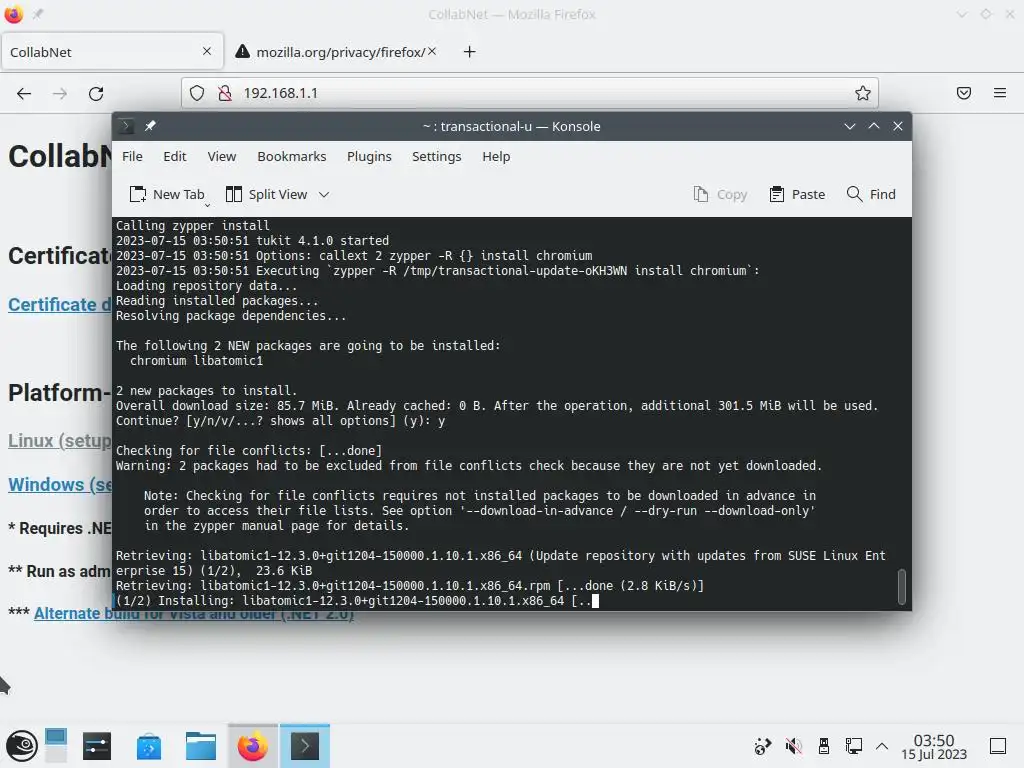The image size is (1024, 768).
Task: Open the tracking protection shield icon
Action: tap(197, 93)
